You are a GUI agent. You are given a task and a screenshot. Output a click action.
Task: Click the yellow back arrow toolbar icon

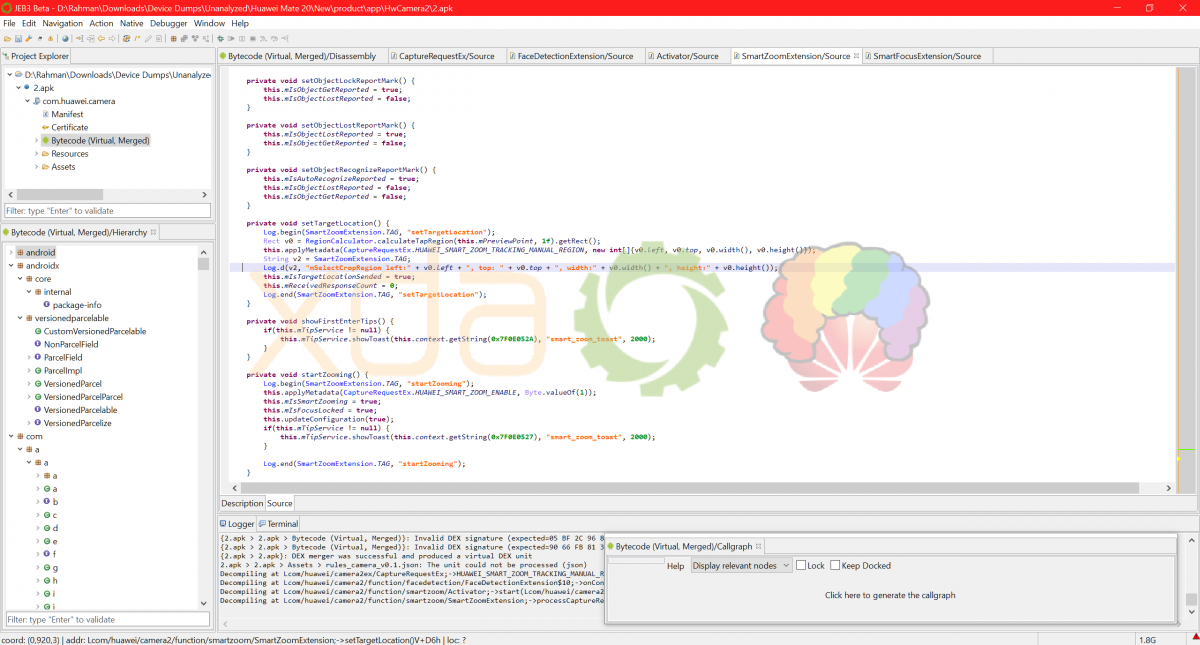pyautogui.click(x=101, y=39)
